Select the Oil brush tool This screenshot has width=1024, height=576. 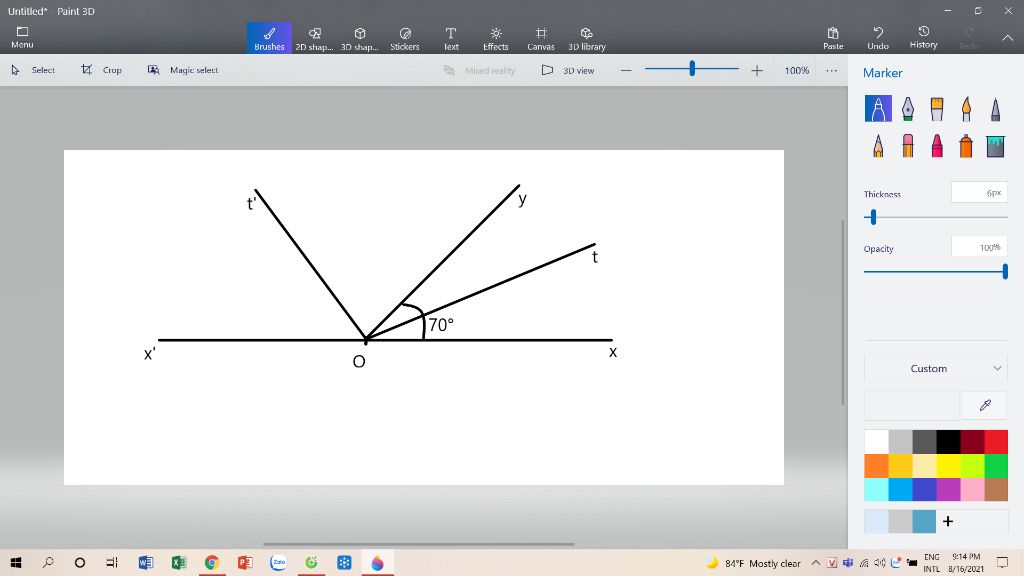coord(937,108)
